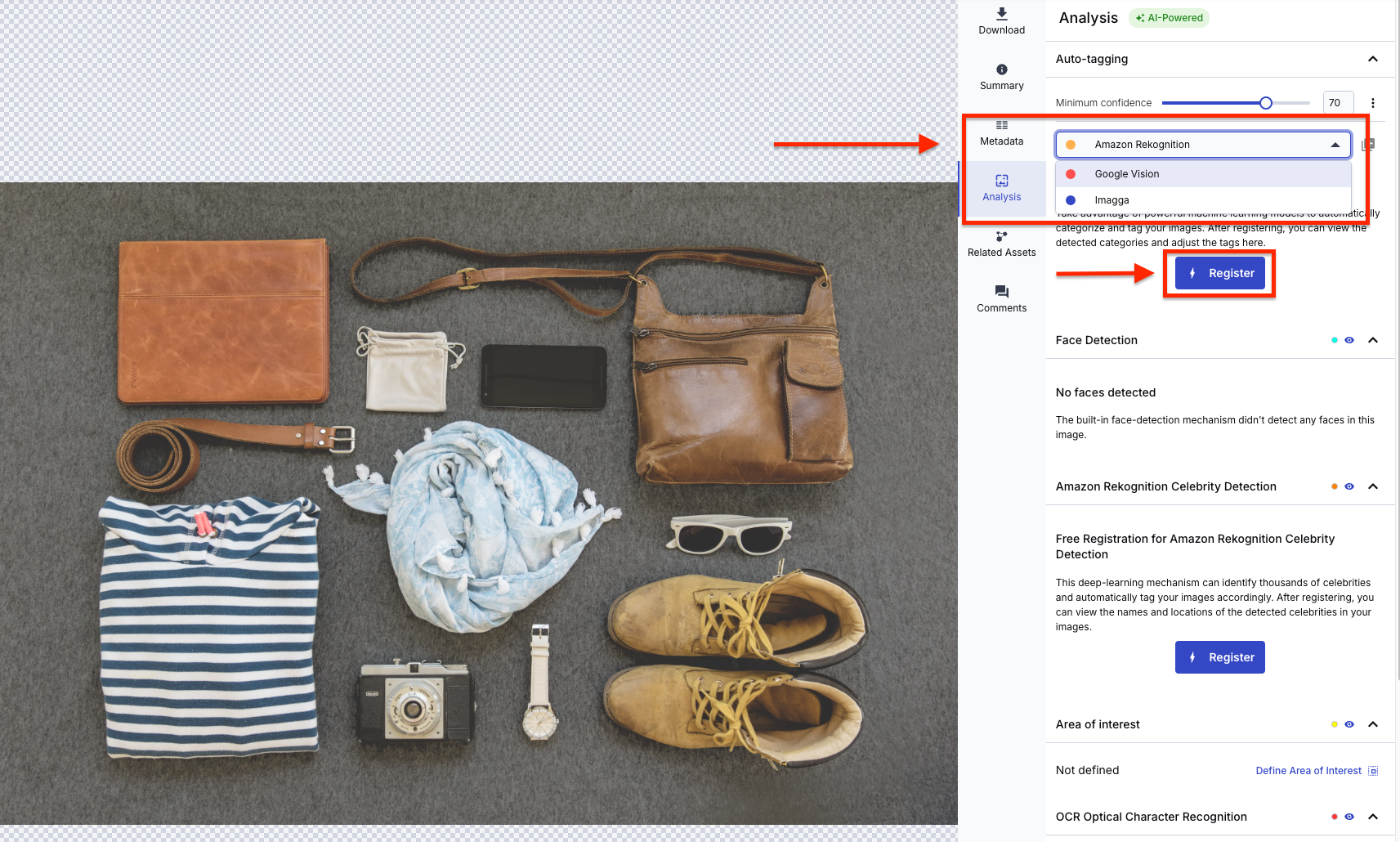Collapse the Face Detection section

point(1374,340)
